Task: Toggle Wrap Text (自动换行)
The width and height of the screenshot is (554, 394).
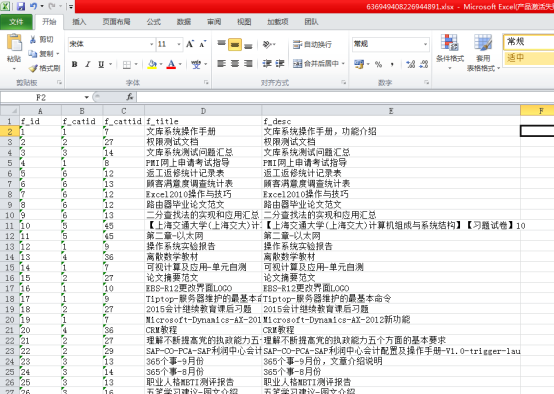Action: [312, 44]
